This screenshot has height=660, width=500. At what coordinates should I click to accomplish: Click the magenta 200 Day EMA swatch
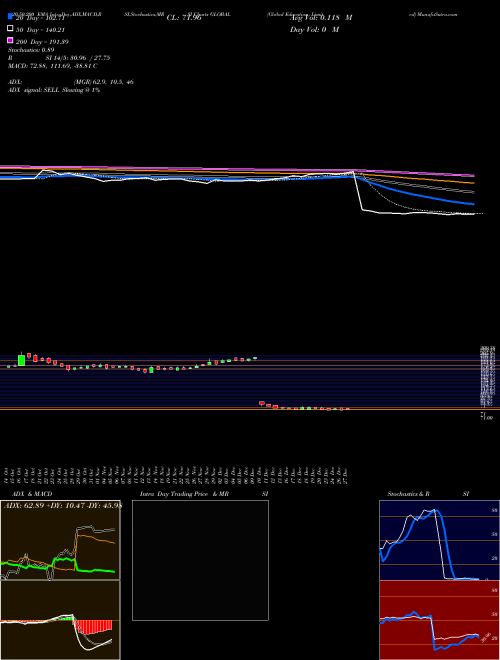click(10, 40)
